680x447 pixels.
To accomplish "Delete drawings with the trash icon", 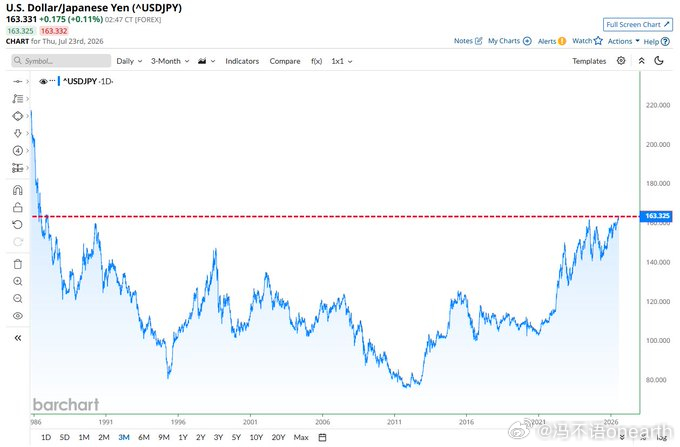I will pos(17,264).
